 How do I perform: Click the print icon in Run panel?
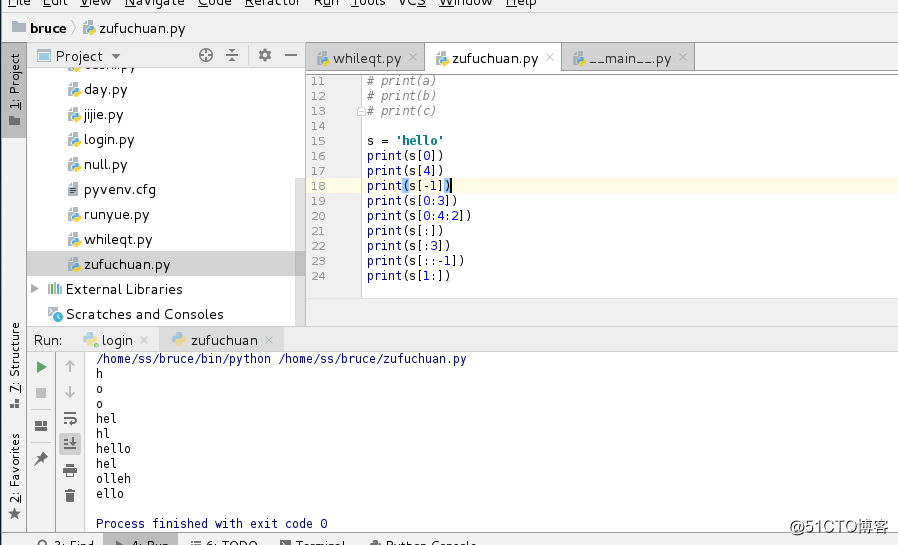tap(70, 471)
